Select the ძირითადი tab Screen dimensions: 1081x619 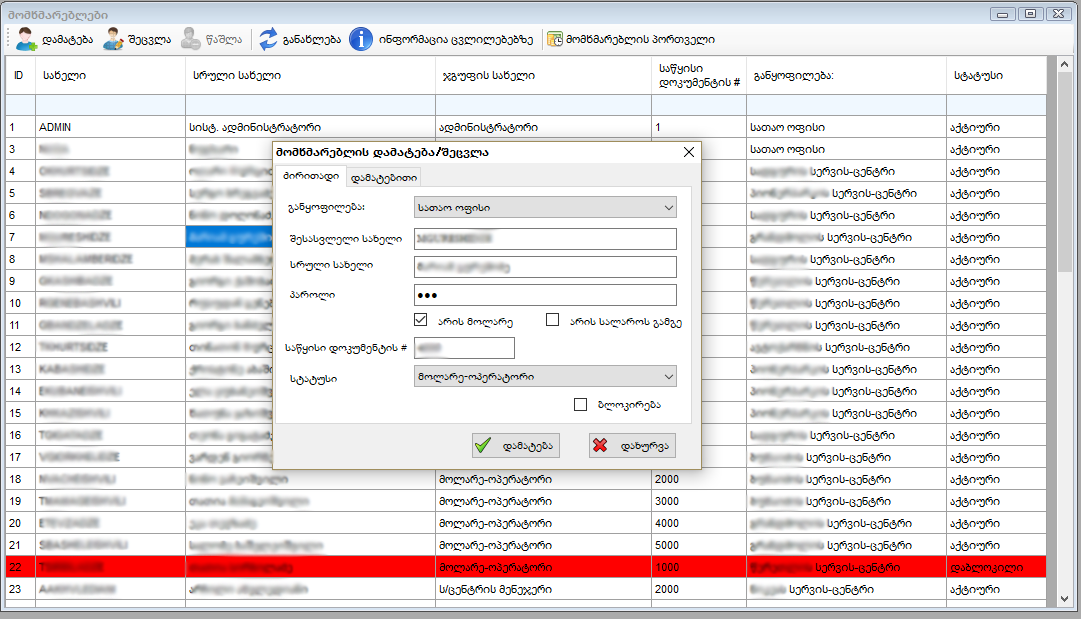click(310, 177)
